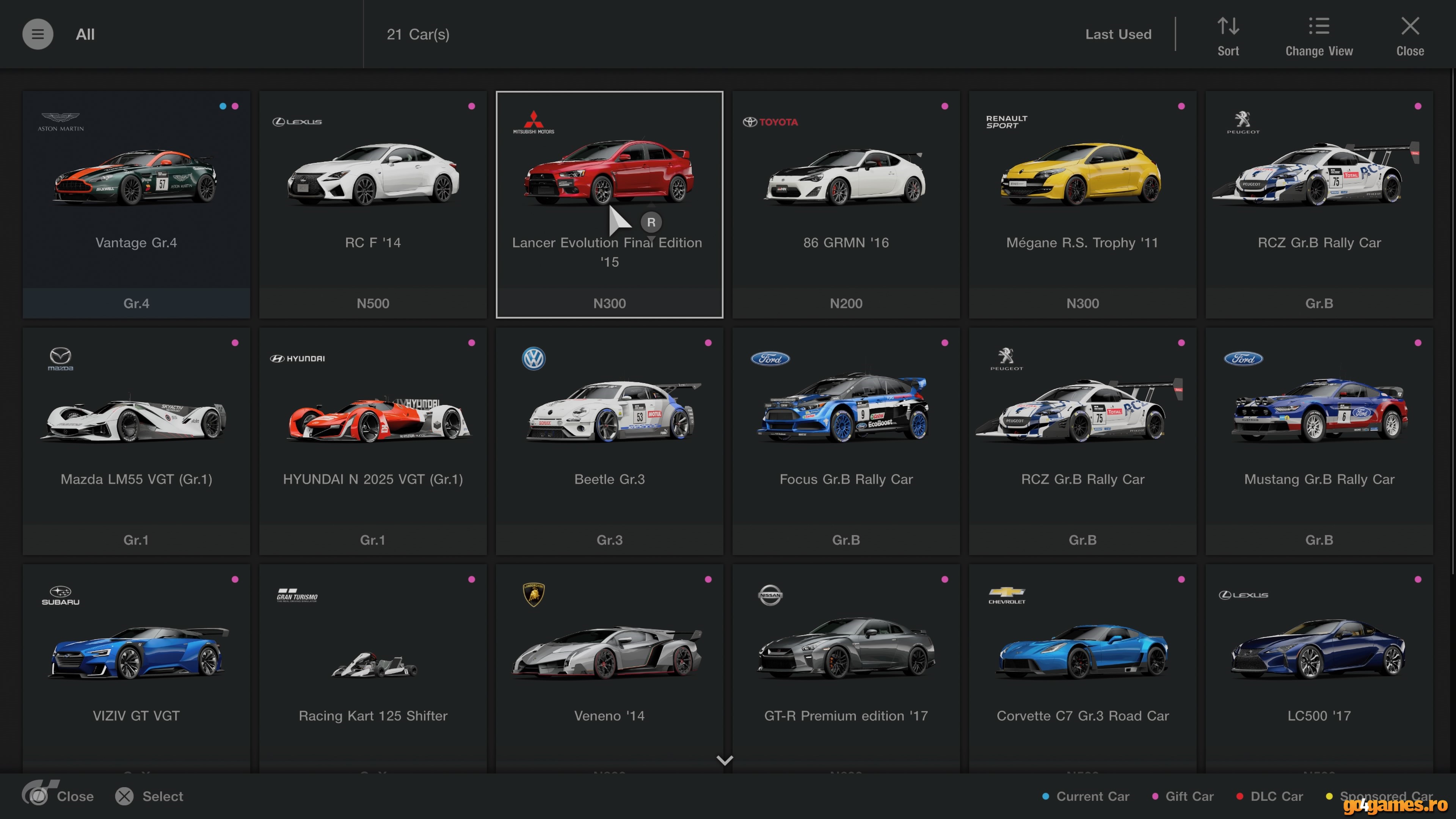Click the Toyota logo on 86 GRMN card

point(770,121)
